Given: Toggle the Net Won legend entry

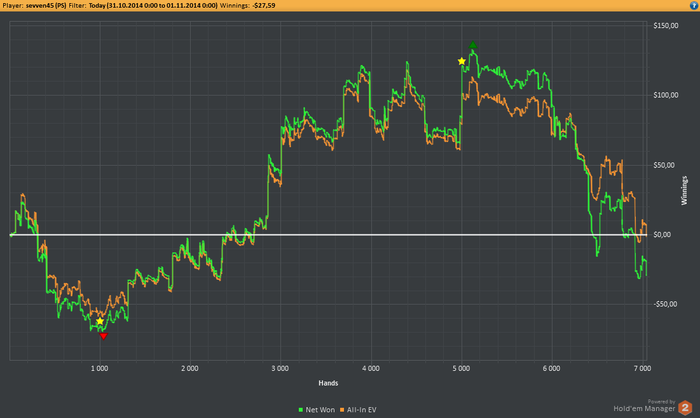Looking at the screenshot, I should click(317, 410).
